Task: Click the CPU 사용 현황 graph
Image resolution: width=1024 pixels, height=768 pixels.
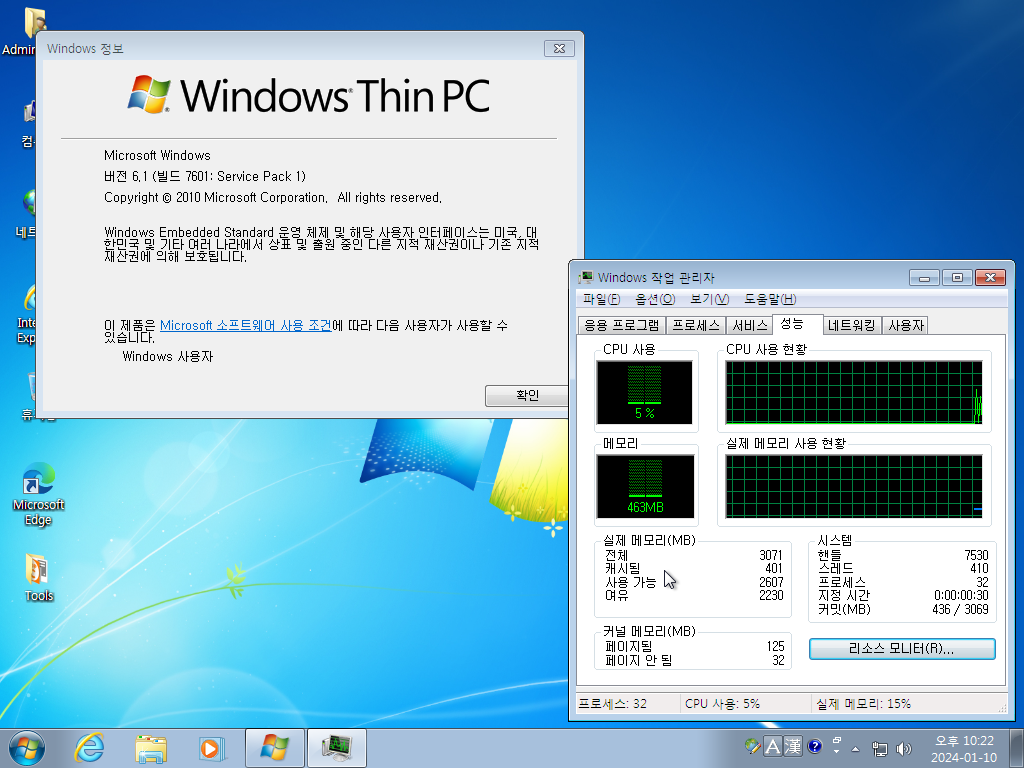Action: pos(854,392)
